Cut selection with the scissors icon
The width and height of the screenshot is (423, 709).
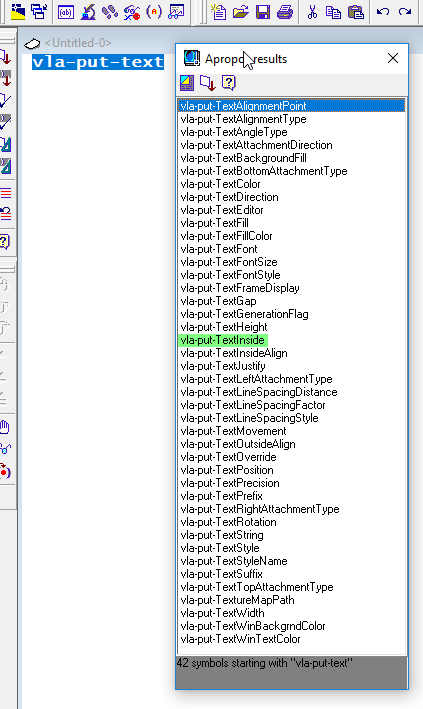[312, 12]
